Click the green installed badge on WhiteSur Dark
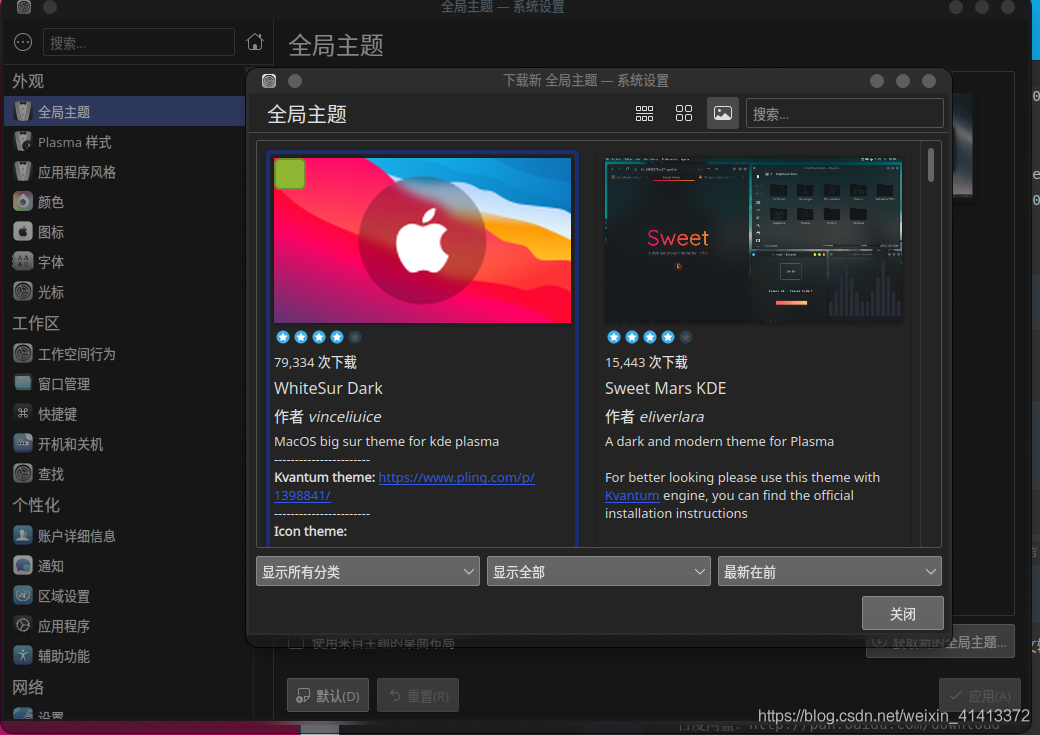The width and height of the screenshot is (1040, 735). point(290,174)
